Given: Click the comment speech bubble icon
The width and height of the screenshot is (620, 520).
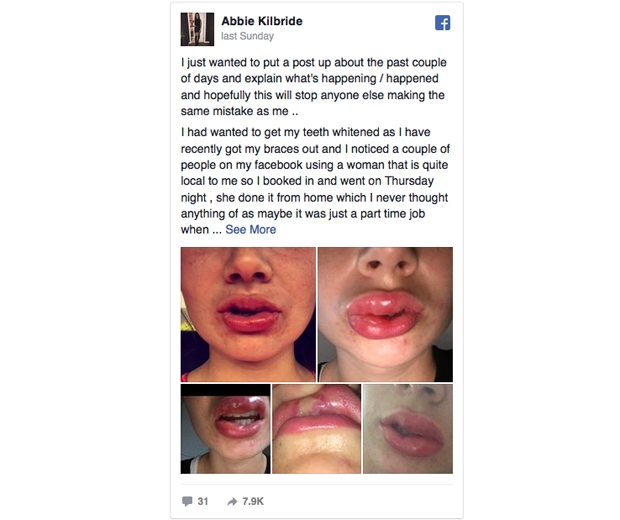Looking at the screenshot, I should point(187,501).
